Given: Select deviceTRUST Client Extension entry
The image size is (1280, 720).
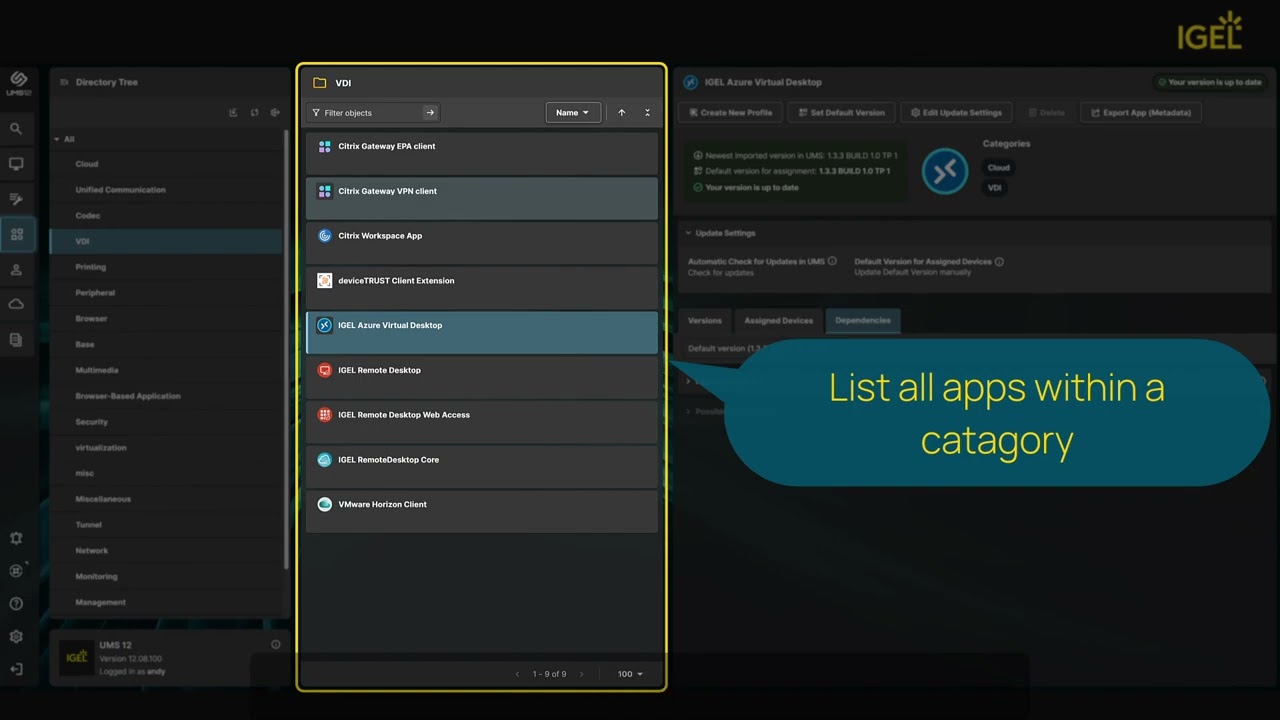Looking at the screenshot, I should 482,288.
